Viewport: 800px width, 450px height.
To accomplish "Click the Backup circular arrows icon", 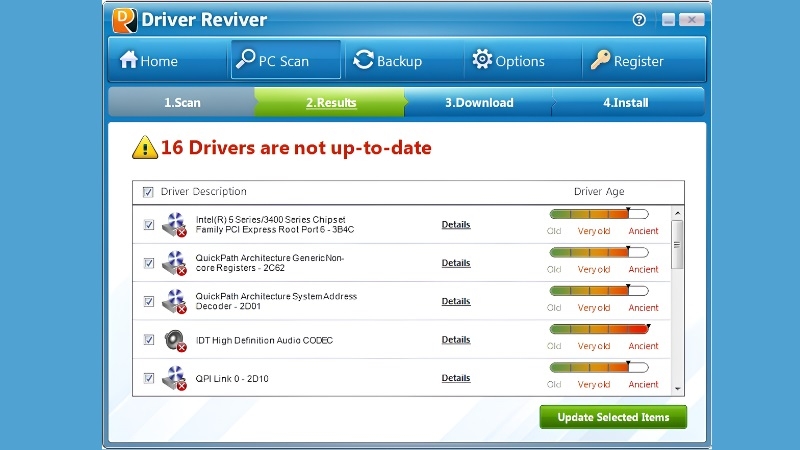I will 363,60.
